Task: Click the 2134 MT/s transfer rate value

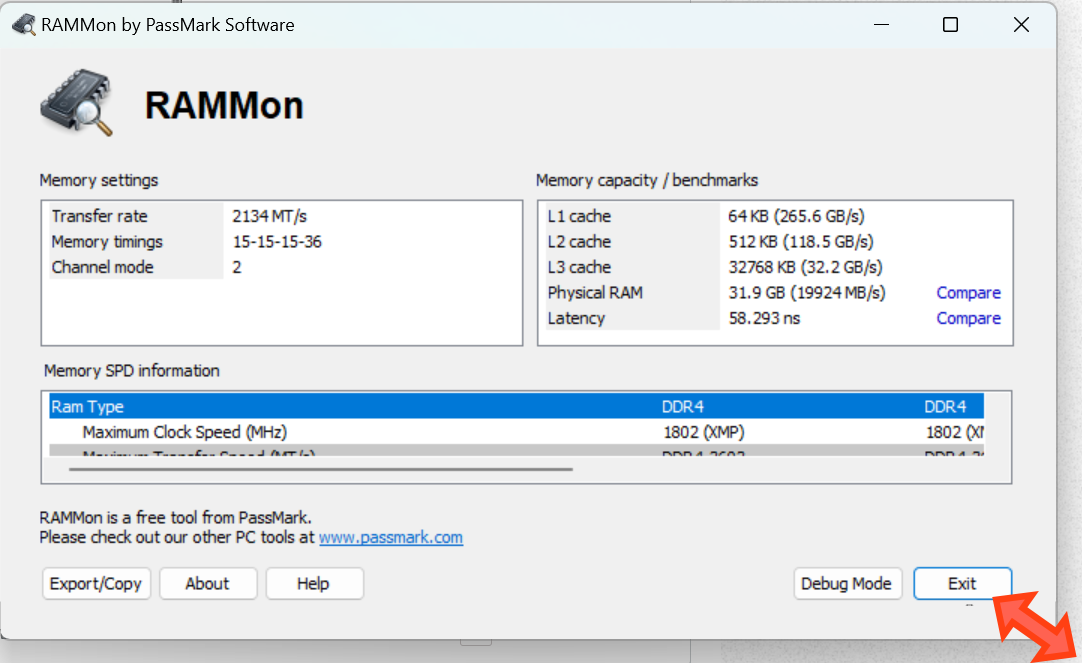Action: click(269, 216)
